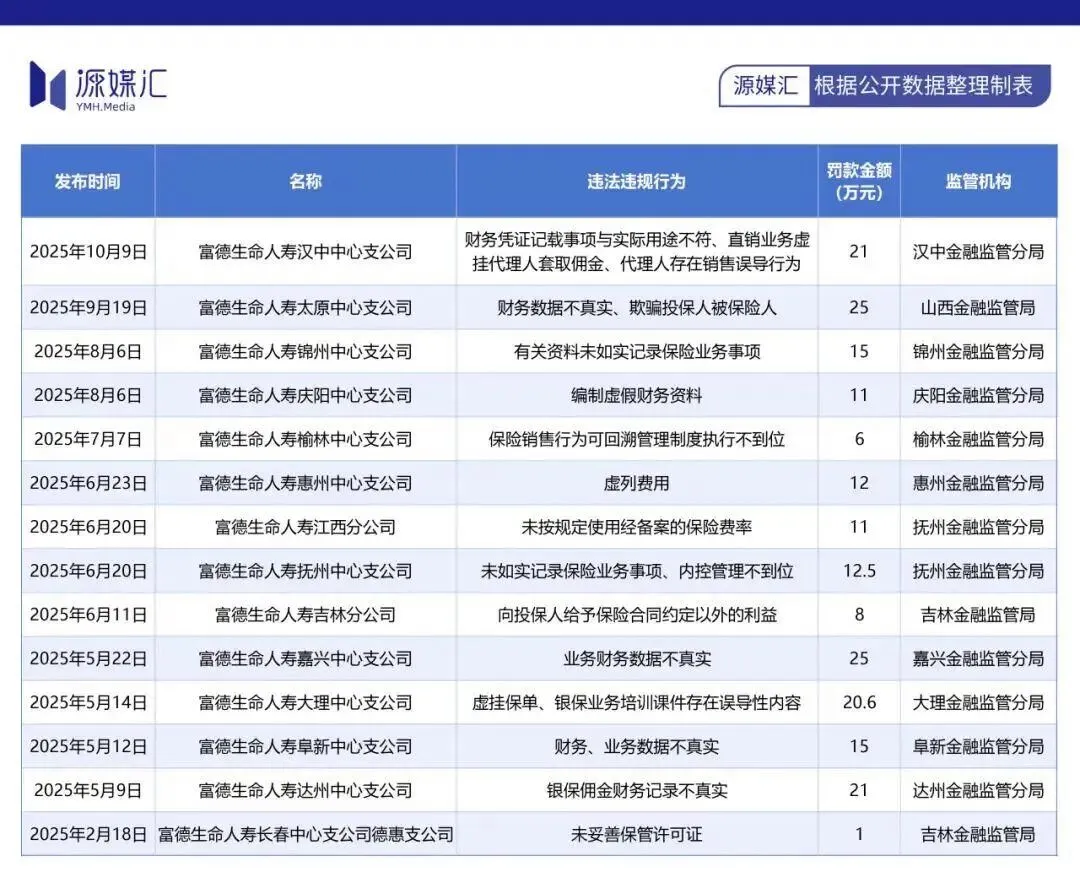Viewport: 1080px width, 883px height.
Task: Select the date cell 2025年7月7日
Action: tap(88, 439)
